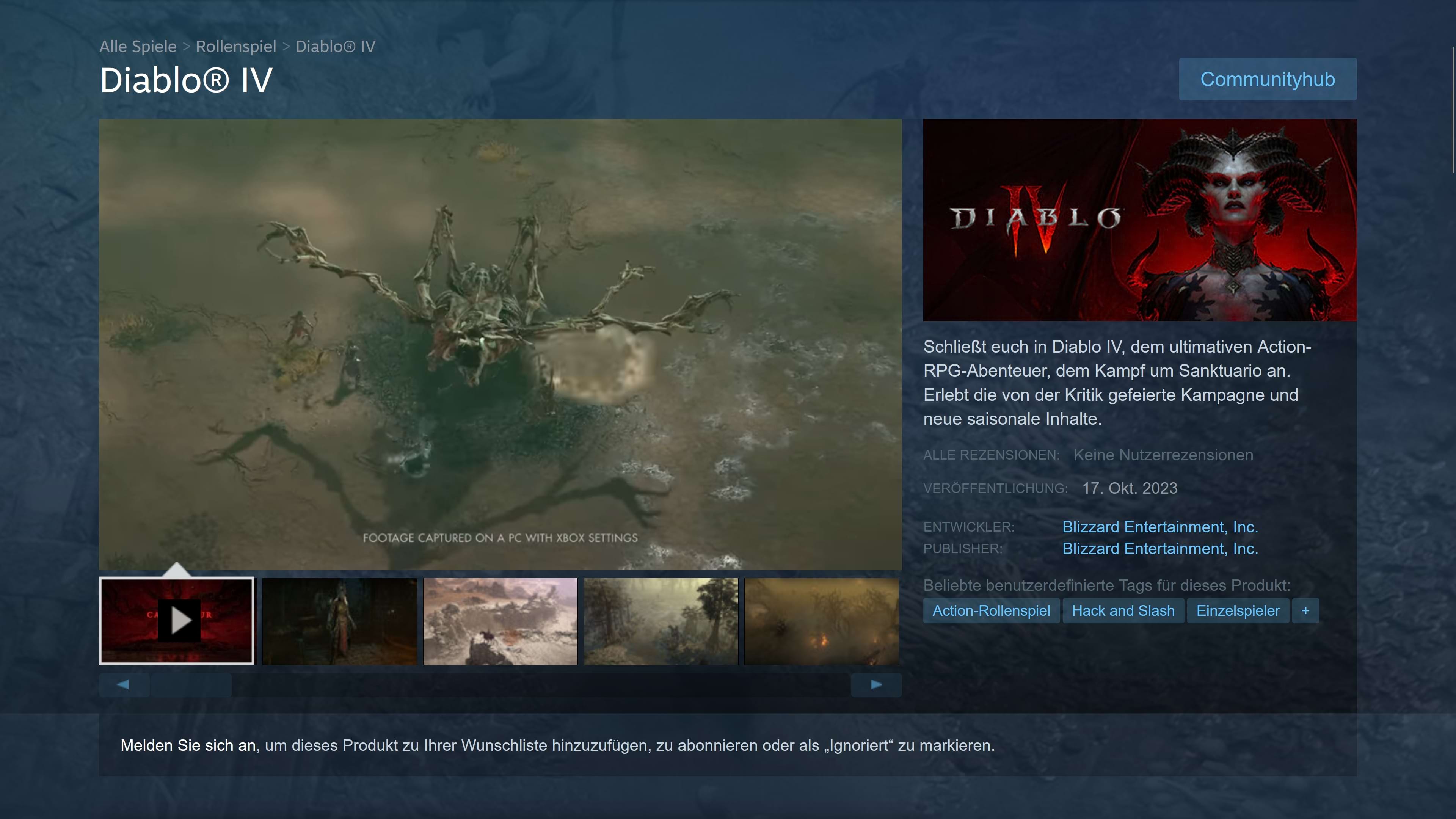Click the Diablo® IV page title
The image size is (1456, 819).
coord(186,80)
